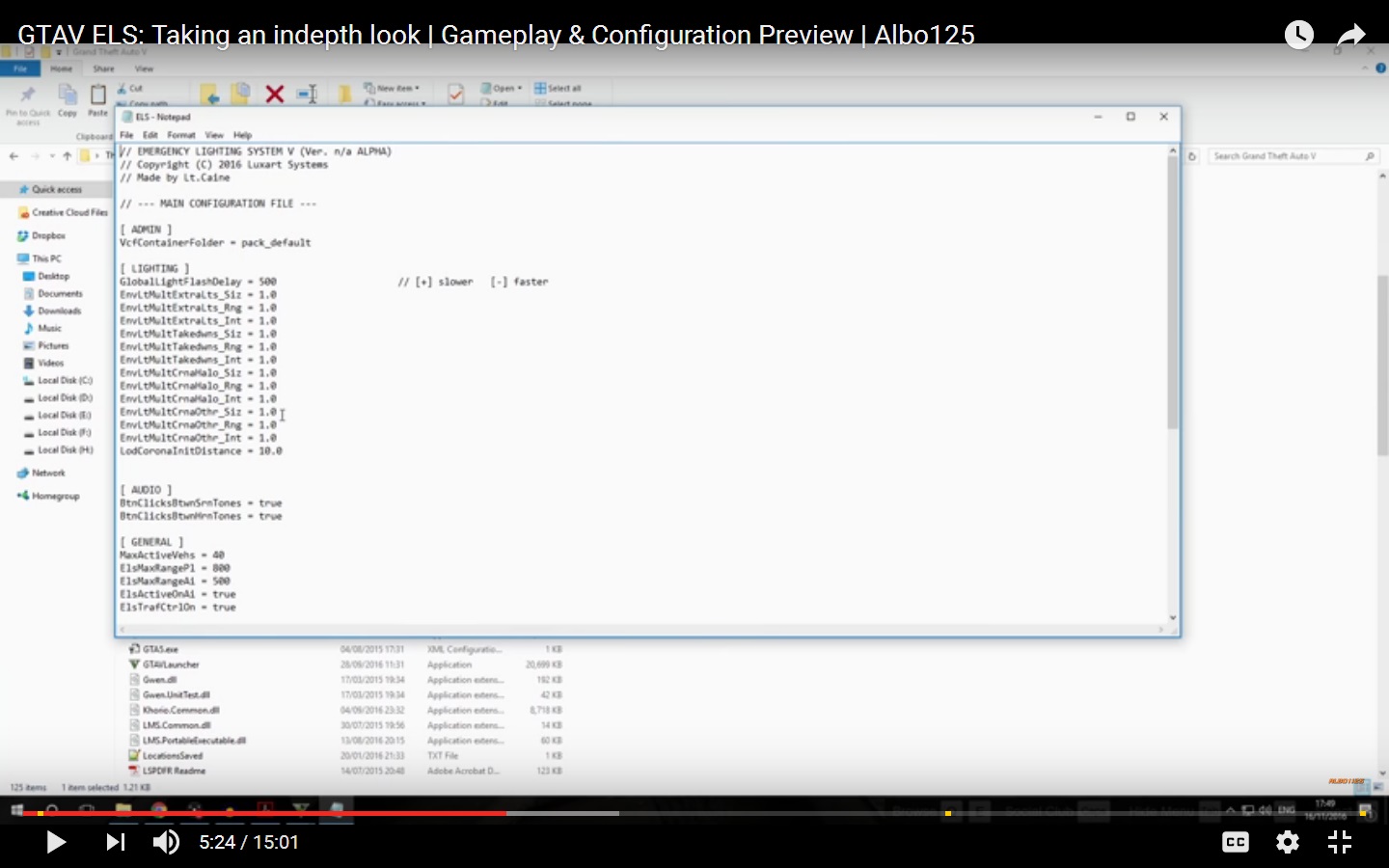
Task: Open the Notepad View menu
Action: click(214, 135)
